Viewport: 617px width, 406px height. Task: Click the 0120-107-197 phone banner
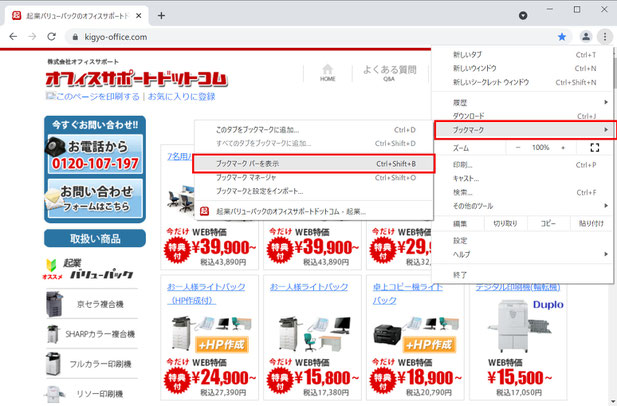95,154
